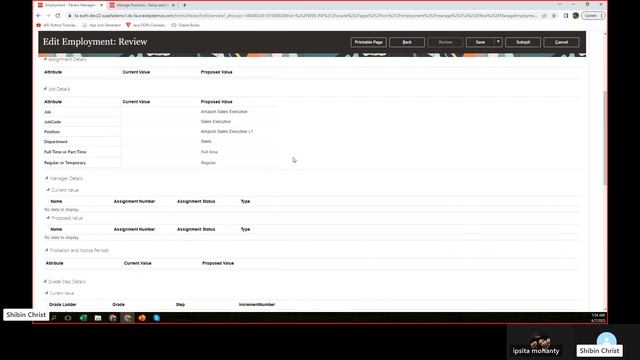Open Excel from the taskbar
This screenshot has height=360, width=640.
click(83, 318)
